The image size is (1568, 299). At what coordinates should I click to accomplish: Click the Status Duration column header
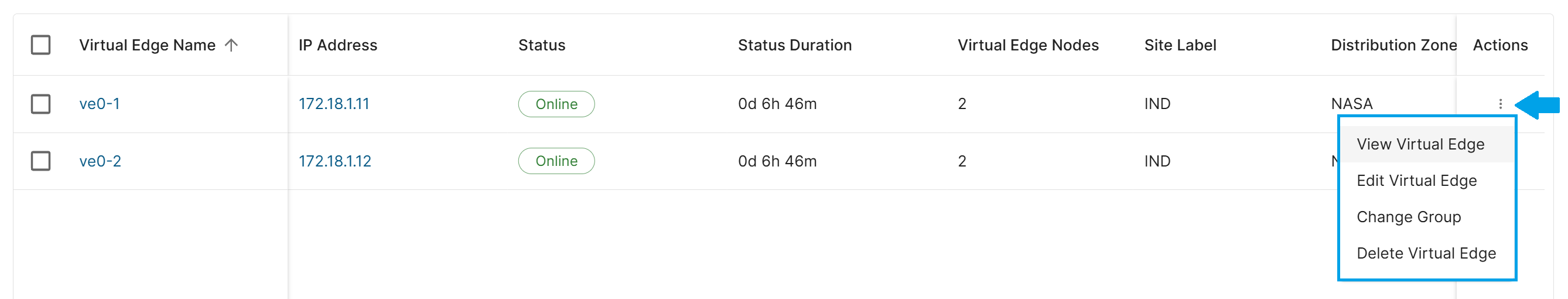click(794, 45)
